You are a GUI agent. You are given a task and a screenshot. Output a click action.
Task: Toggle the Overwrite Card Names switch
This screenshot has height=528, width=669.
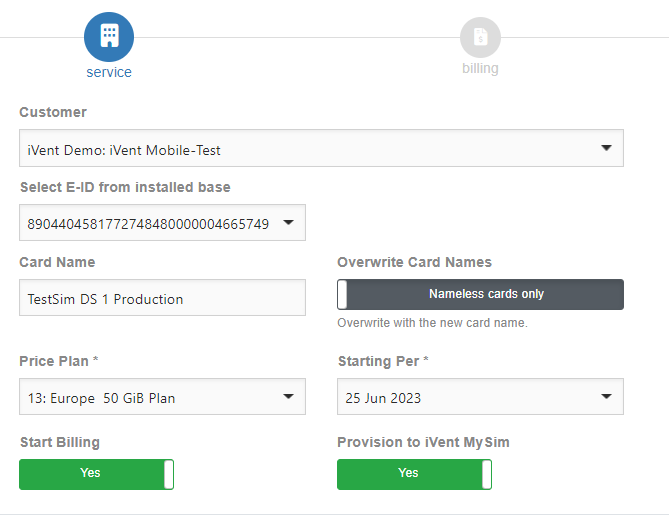480,294
